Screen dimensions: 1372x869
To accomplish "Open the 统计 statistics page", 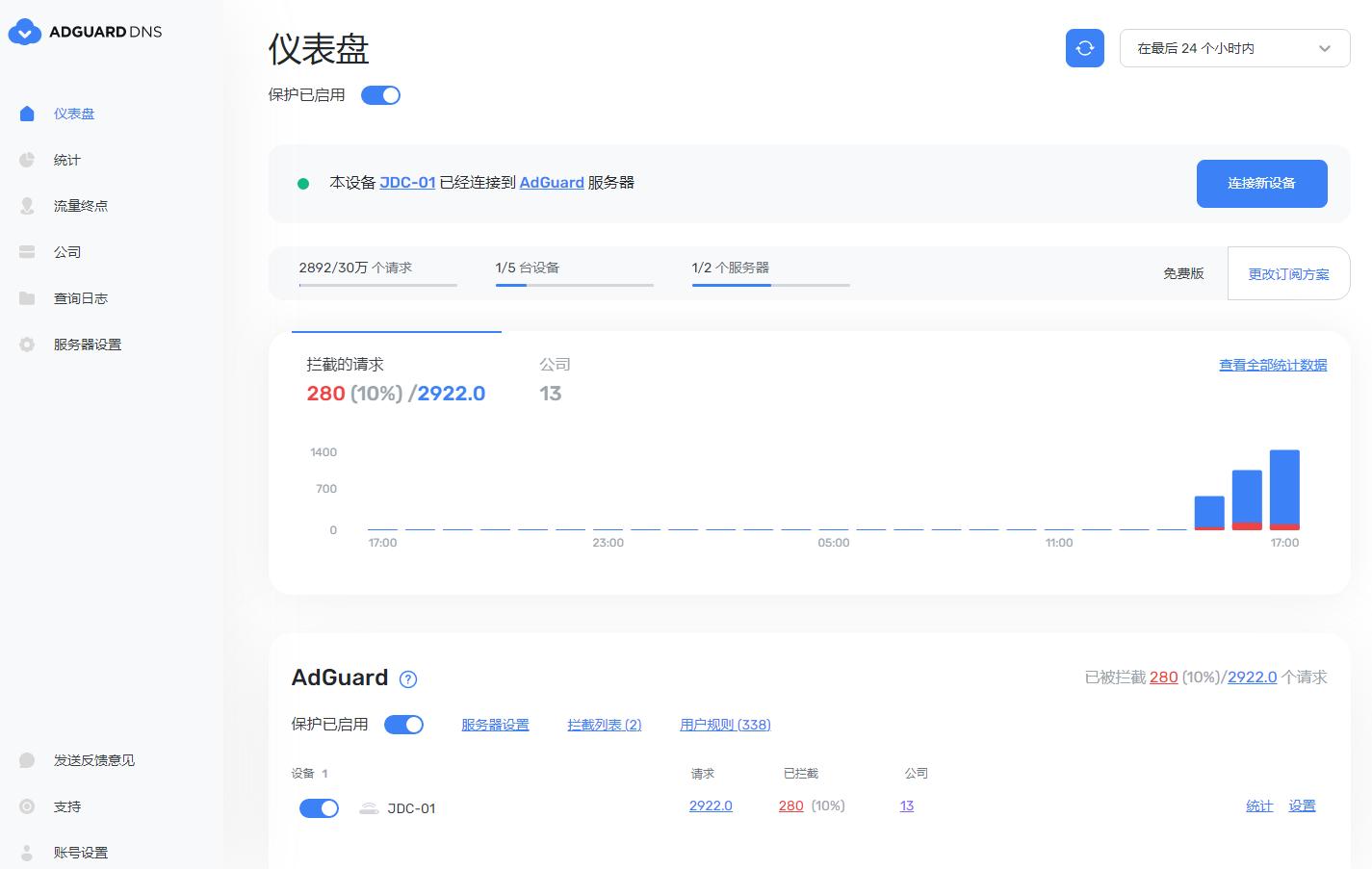I will tap(67, 159).
